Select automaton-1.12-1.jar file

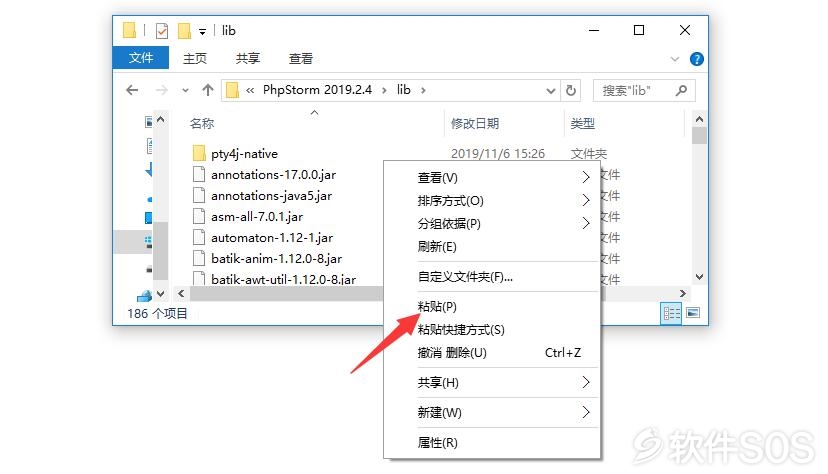pyautogui.click(x=272, y=238)
